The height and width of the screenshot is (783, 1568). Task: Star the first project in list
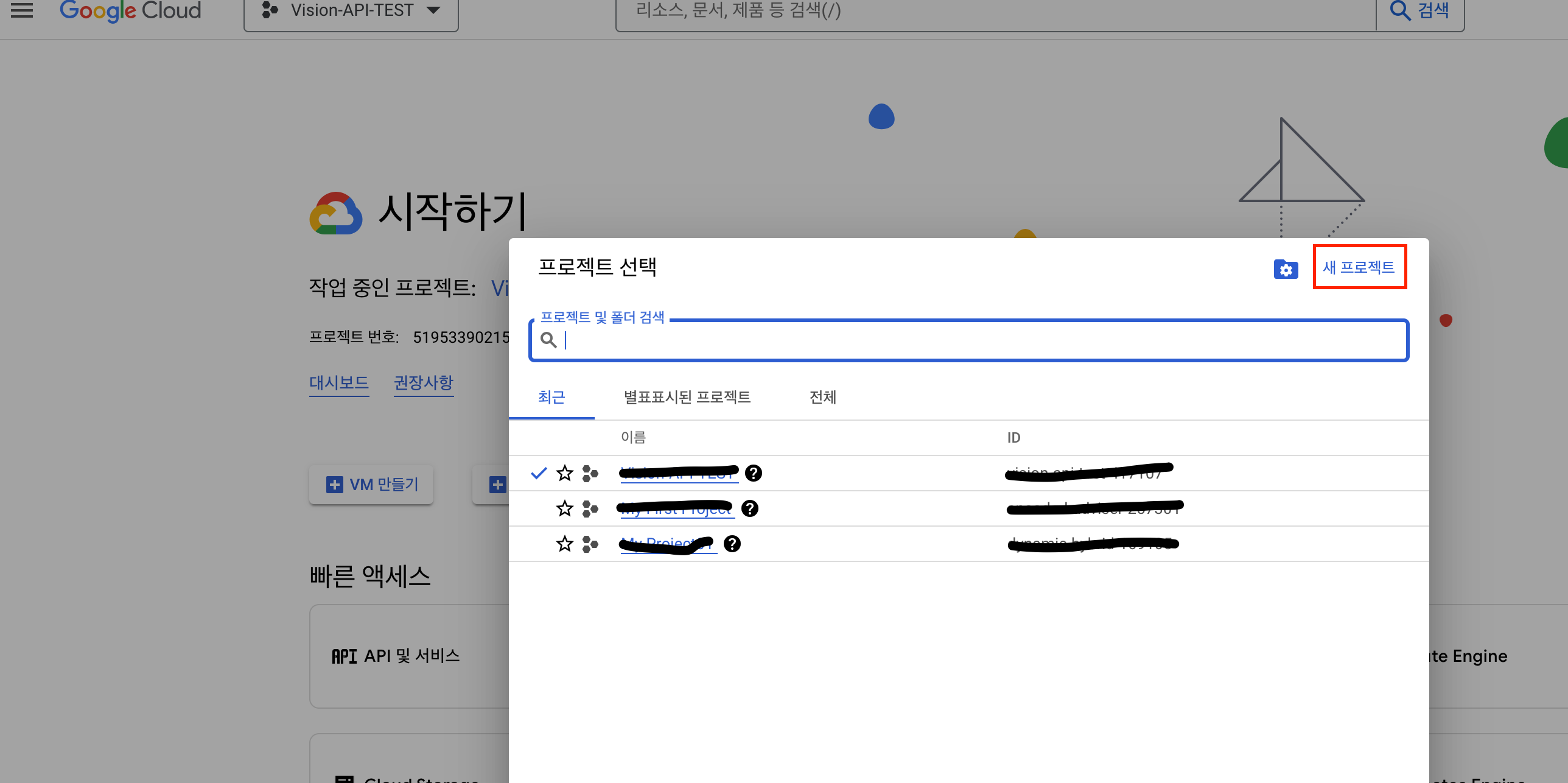pyautogui.click(x=565, y=473)
